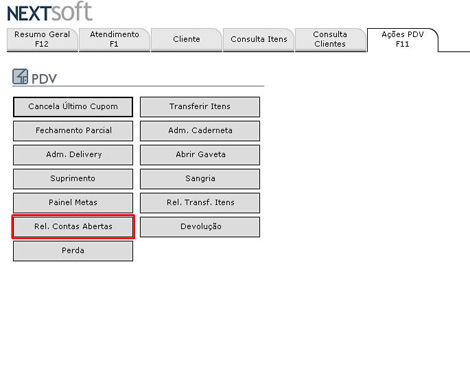Select the Cliente tab
This screenshot has width=470, height=369.
186,39
